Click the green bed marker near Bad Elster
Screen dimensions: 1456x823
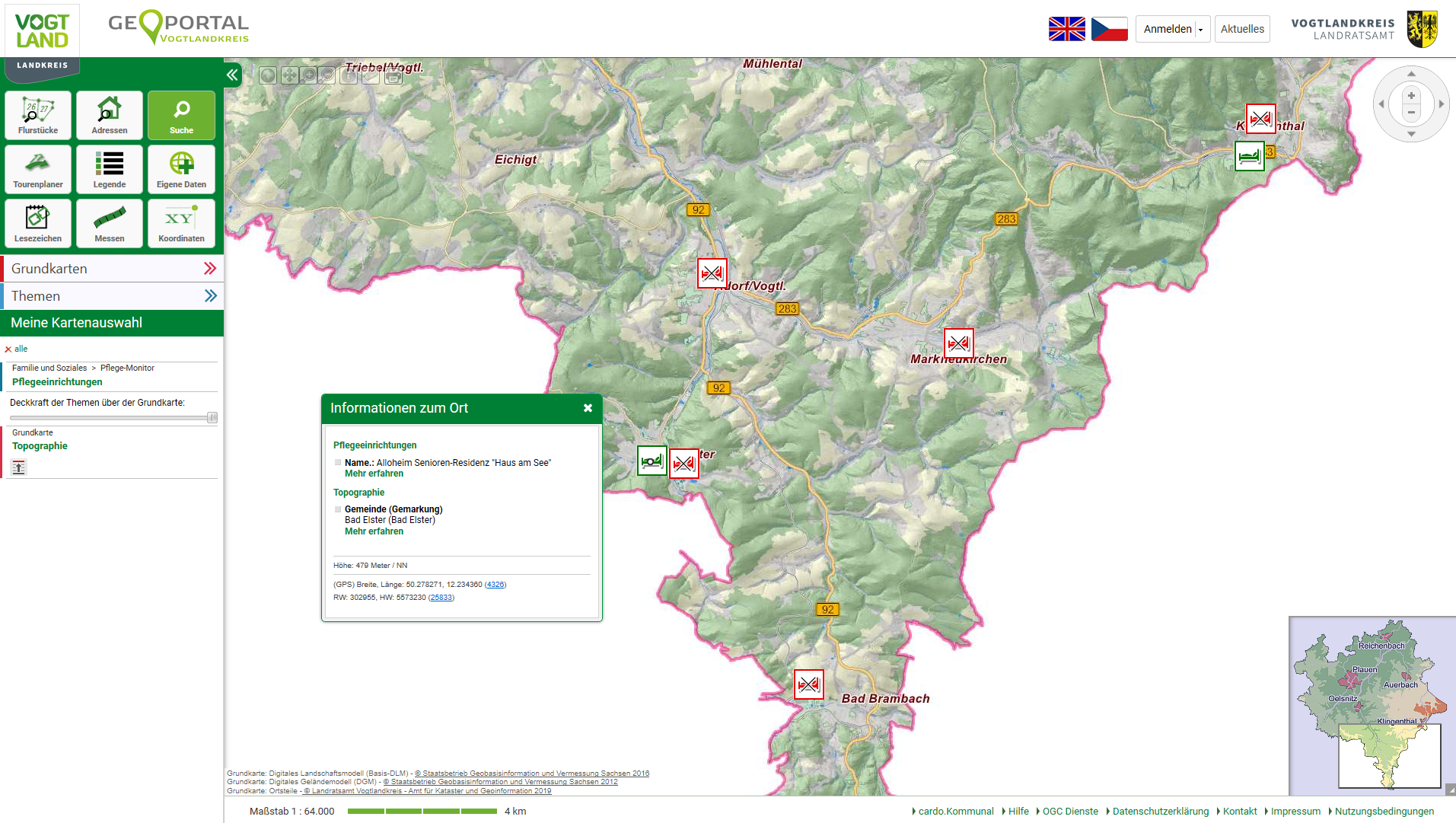(x=652, y=461)
